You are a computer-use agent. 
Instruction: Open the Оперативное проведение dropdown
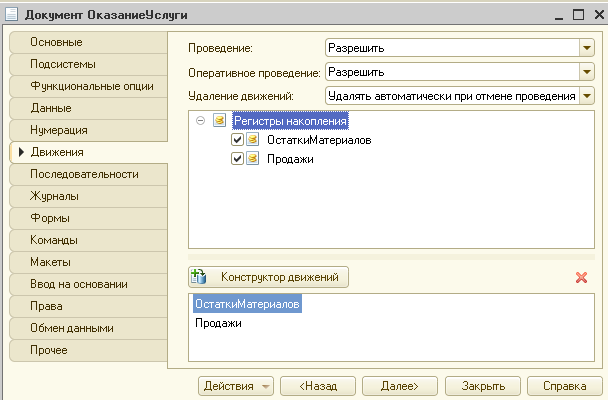[587, 72]
